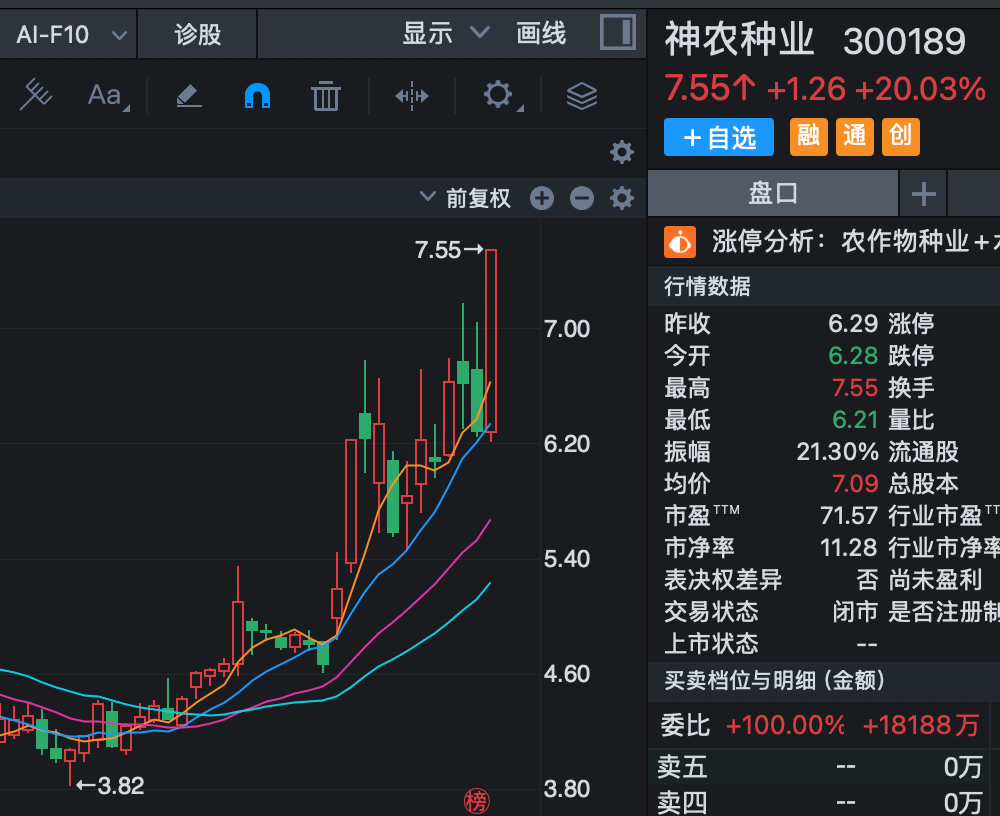Toggle the blue magnet snap tool
Viewport: 1000px width, 816px height.
pos(258,96)
